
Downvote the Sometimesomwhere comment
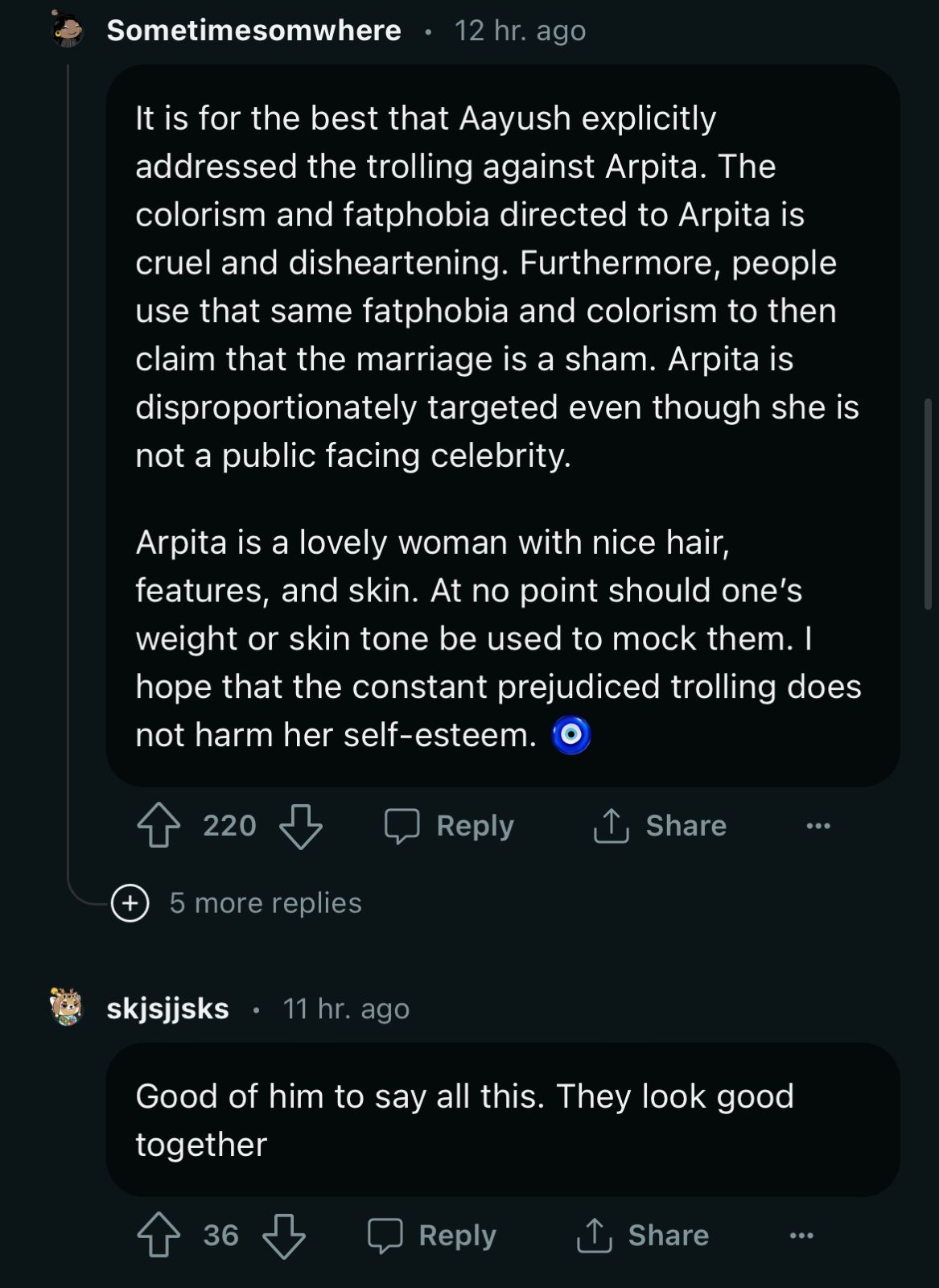pos(300,825)
